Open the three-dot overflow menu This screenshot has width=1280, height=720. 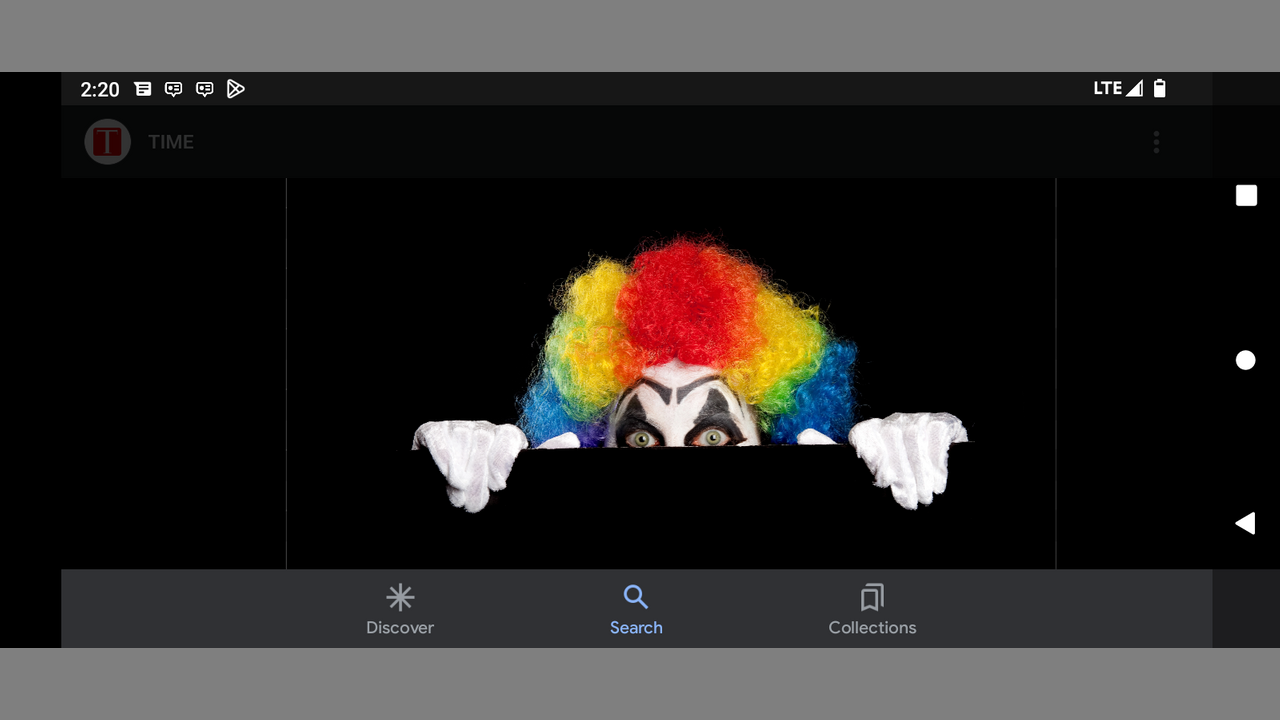click(x=1156, y=142)
